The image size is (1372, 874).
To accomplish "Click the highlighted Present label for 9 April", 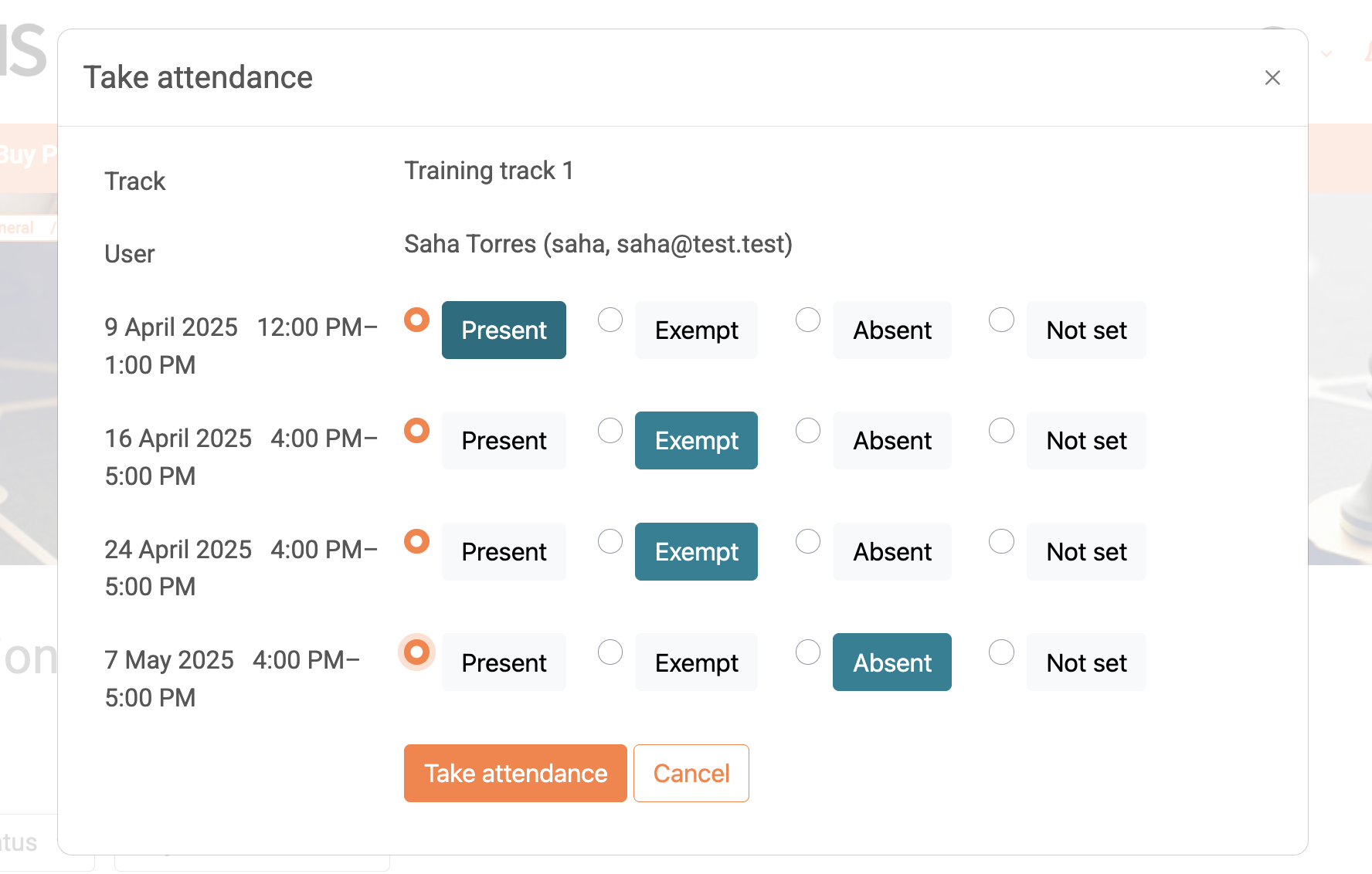I will (504, 330).
